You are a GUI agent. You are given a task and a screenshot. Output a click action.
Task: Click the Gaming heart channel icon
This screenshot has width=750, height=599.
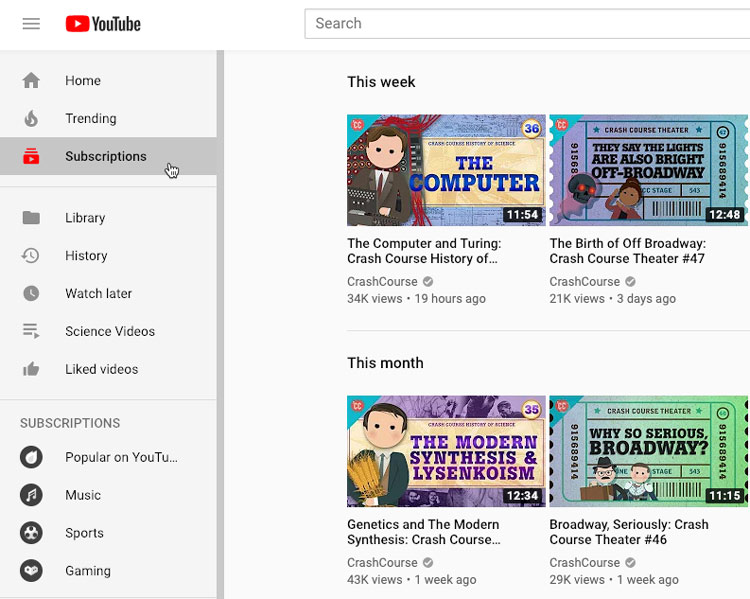31,570
